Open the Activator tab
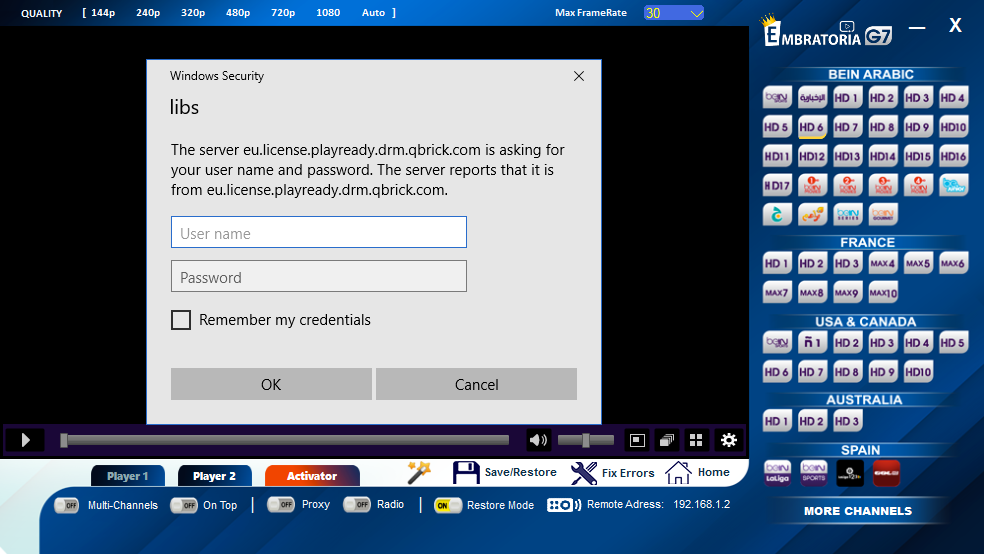 312,476
